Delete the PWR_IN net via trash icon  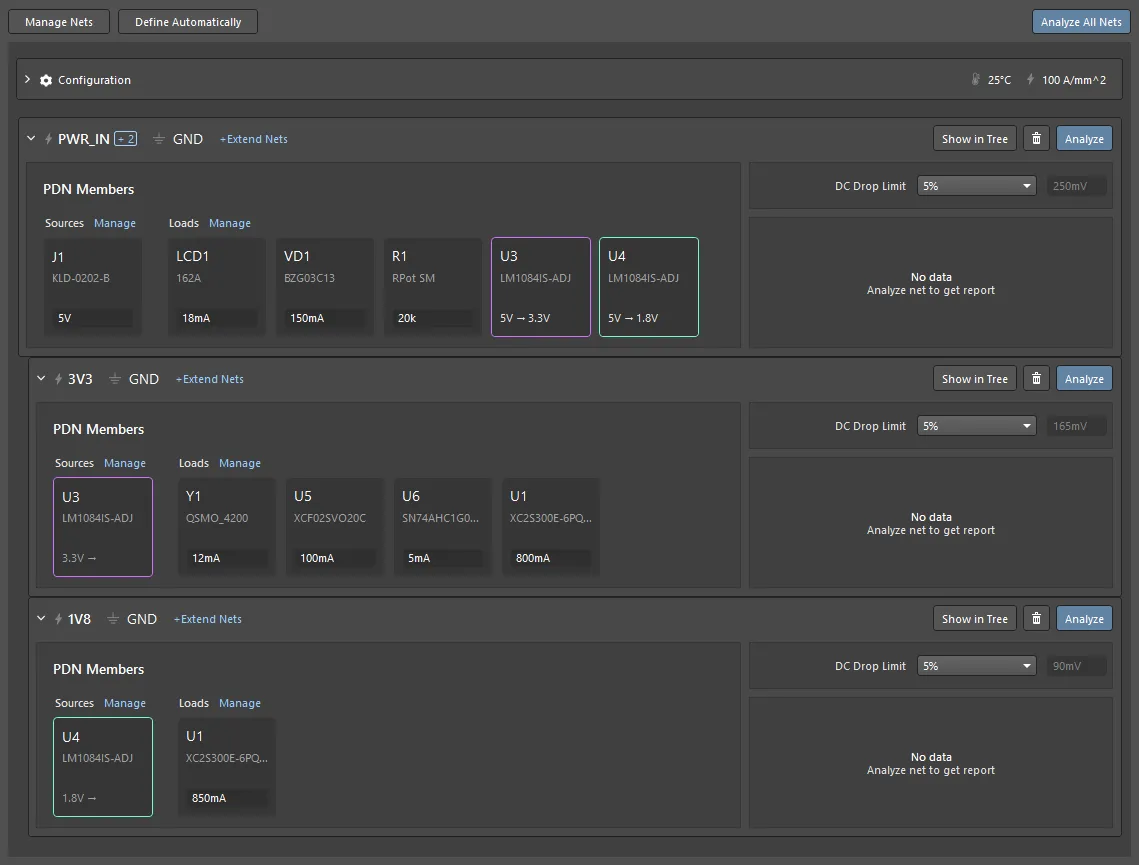(1036, 139)
